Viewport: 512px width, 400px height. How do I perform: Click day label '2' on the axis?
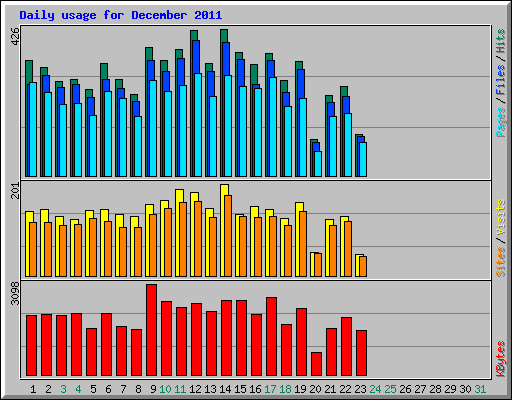click(48, 389)
